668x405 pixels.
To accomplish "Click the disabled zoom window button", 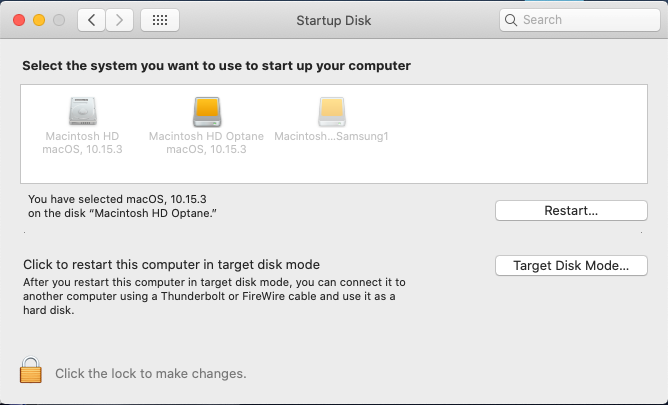I will click(x=59, y=20).
